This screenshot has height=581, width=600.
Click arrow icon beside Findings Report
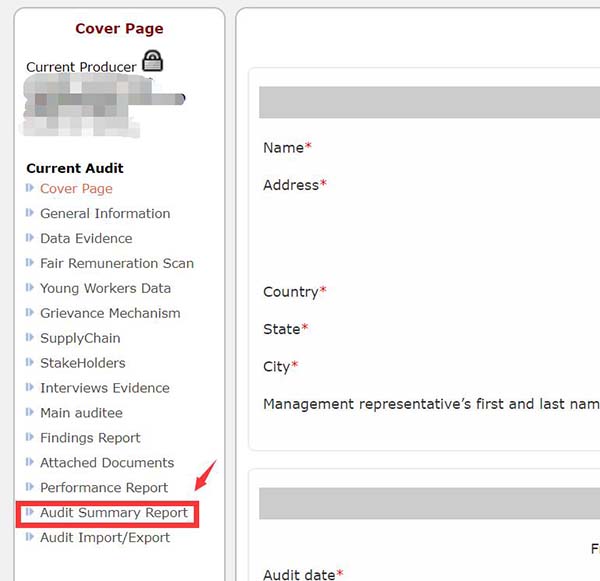click(30, 438)
